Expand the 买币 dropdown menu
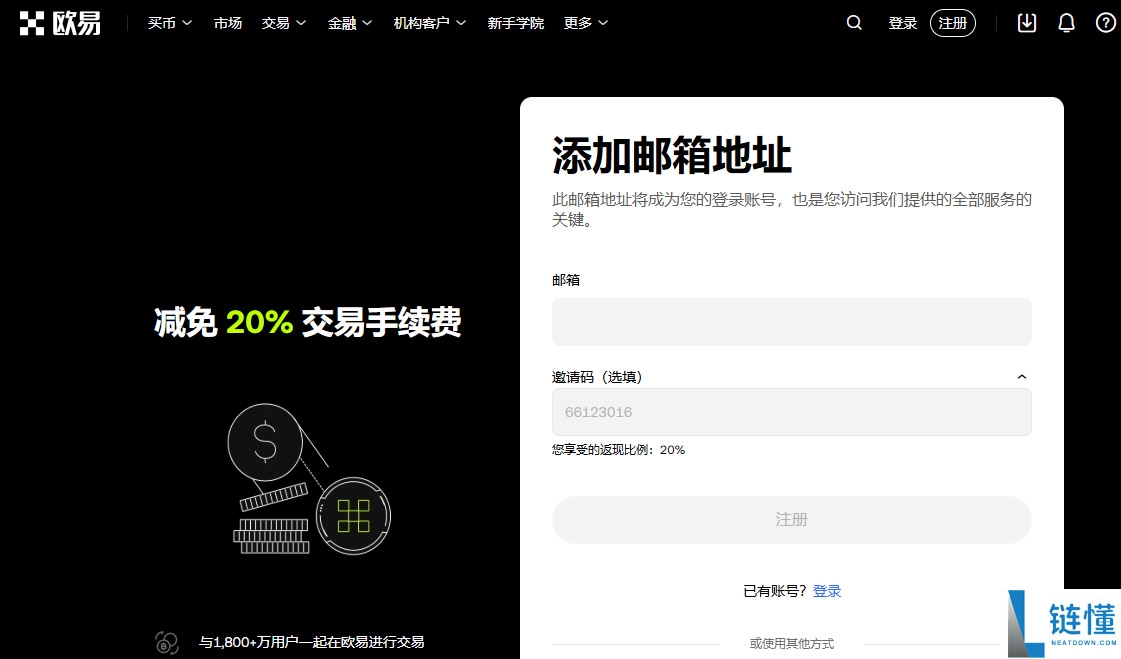Viewport: 1121px width, 659px height. (168, 22)
